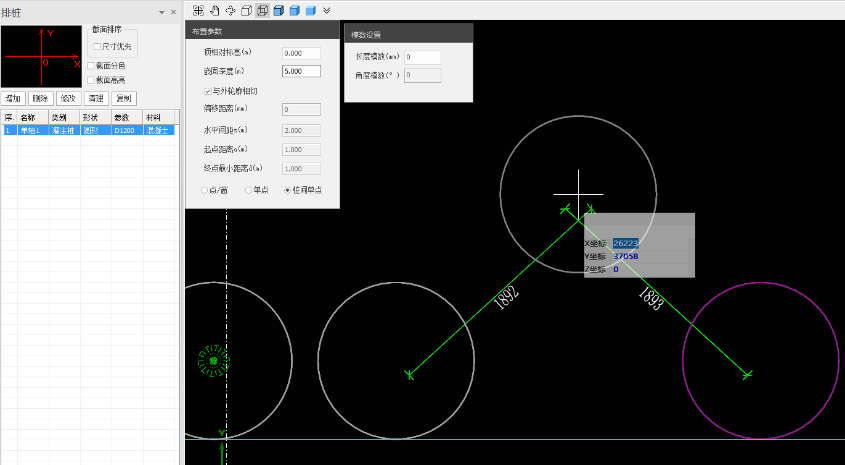Toggle the 截面分色 checkbox

point(92,66)
